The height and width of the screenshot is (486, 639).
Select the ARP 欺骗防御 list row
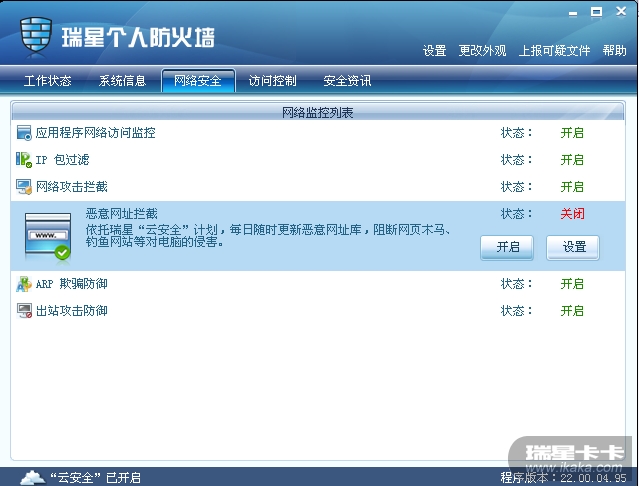pyautogui.click(x=318, y=284)
